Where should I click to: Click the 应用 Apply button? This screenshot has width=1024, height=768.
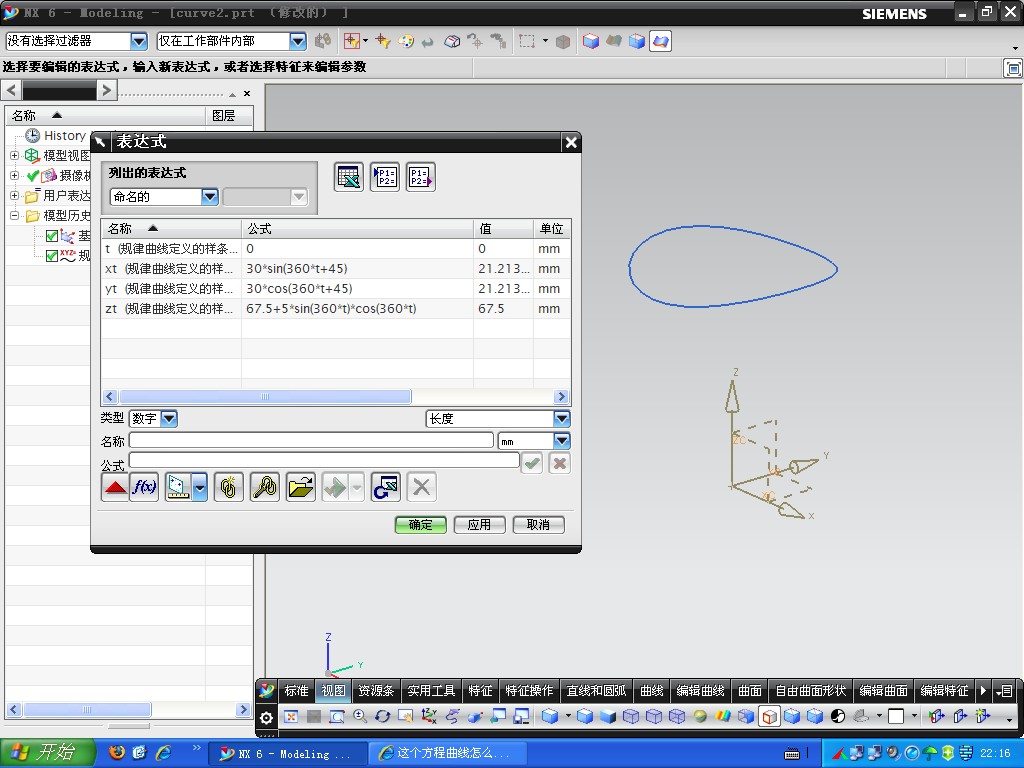click(479, 524)
